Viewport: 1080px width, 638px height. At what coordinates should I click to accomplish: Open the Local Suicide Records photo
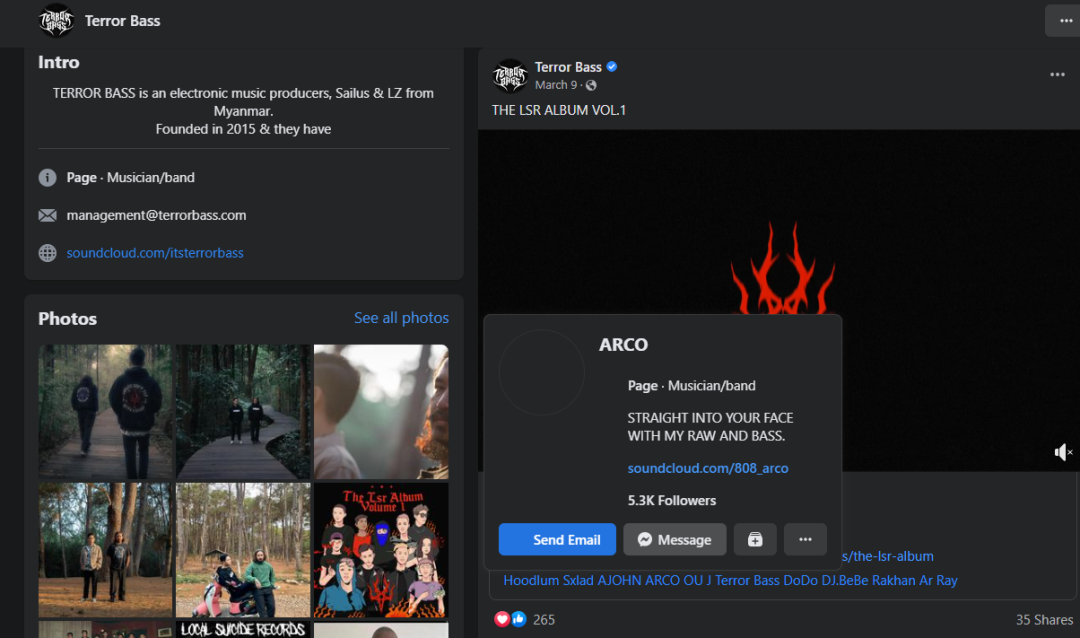click(243, 630)
